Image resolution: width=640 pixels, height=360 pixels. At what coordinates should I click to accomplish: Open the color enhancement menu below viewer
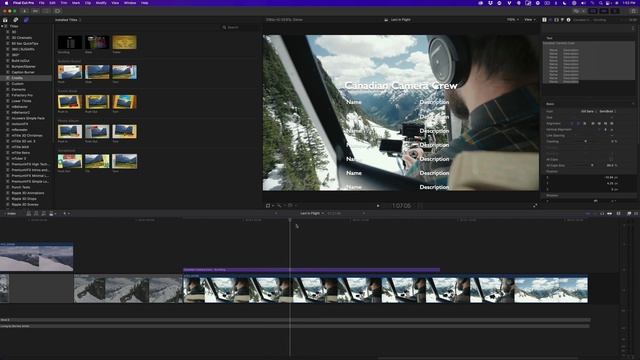[x=280, y=206]
